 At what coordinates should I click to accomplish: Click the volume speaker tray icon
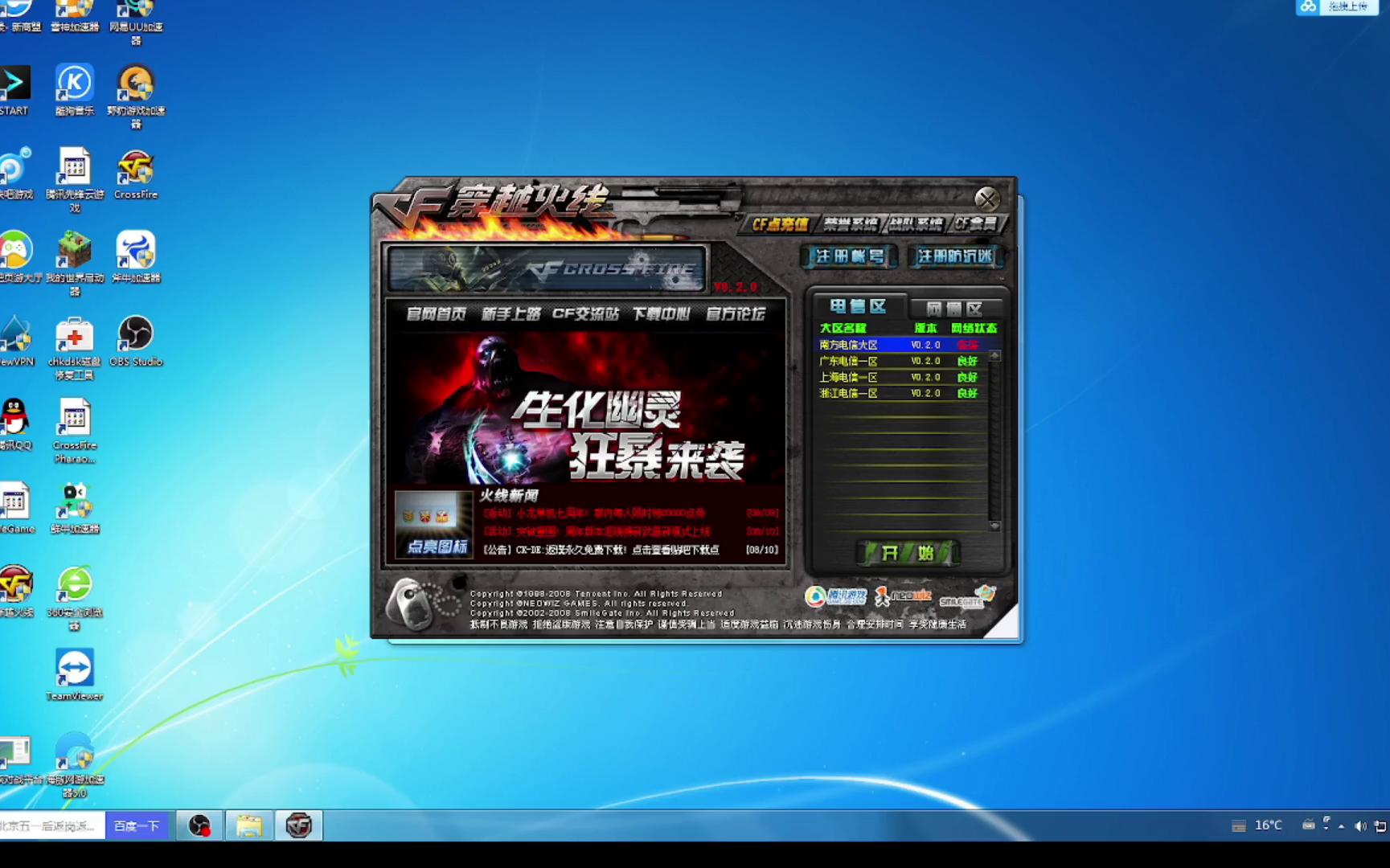(x=1359, y=825)
